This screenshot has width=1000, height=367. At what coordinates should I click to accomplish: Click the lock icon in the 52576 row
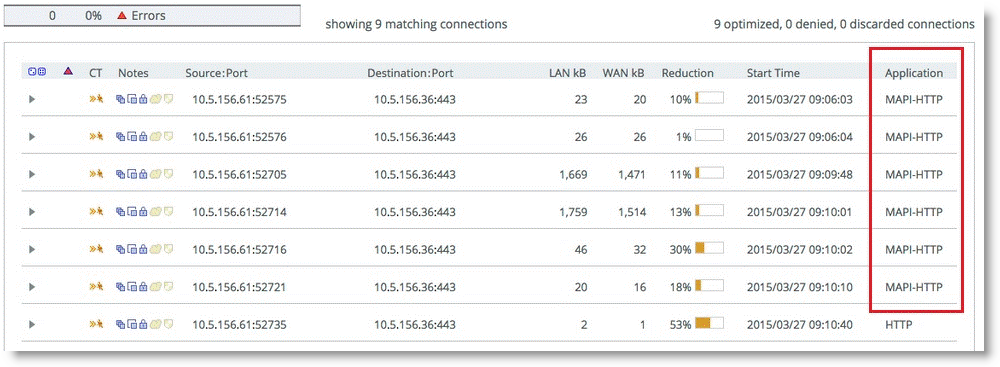(x=143, y=136)
